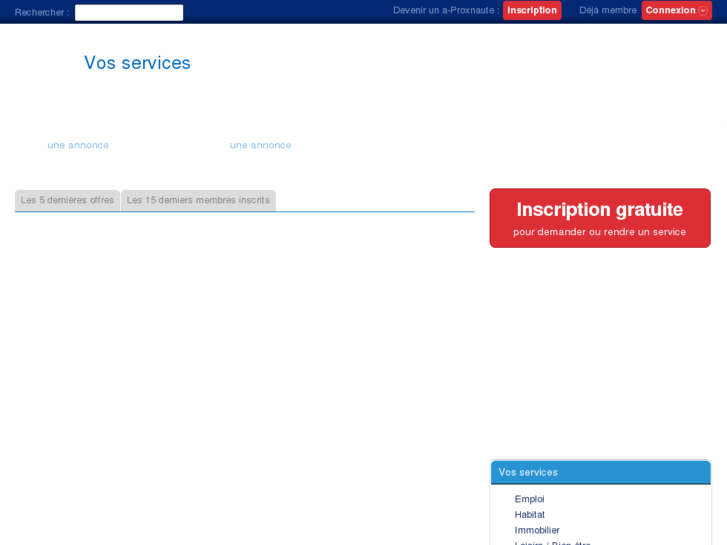Click the first 'une annonce' link on the left

78,145
